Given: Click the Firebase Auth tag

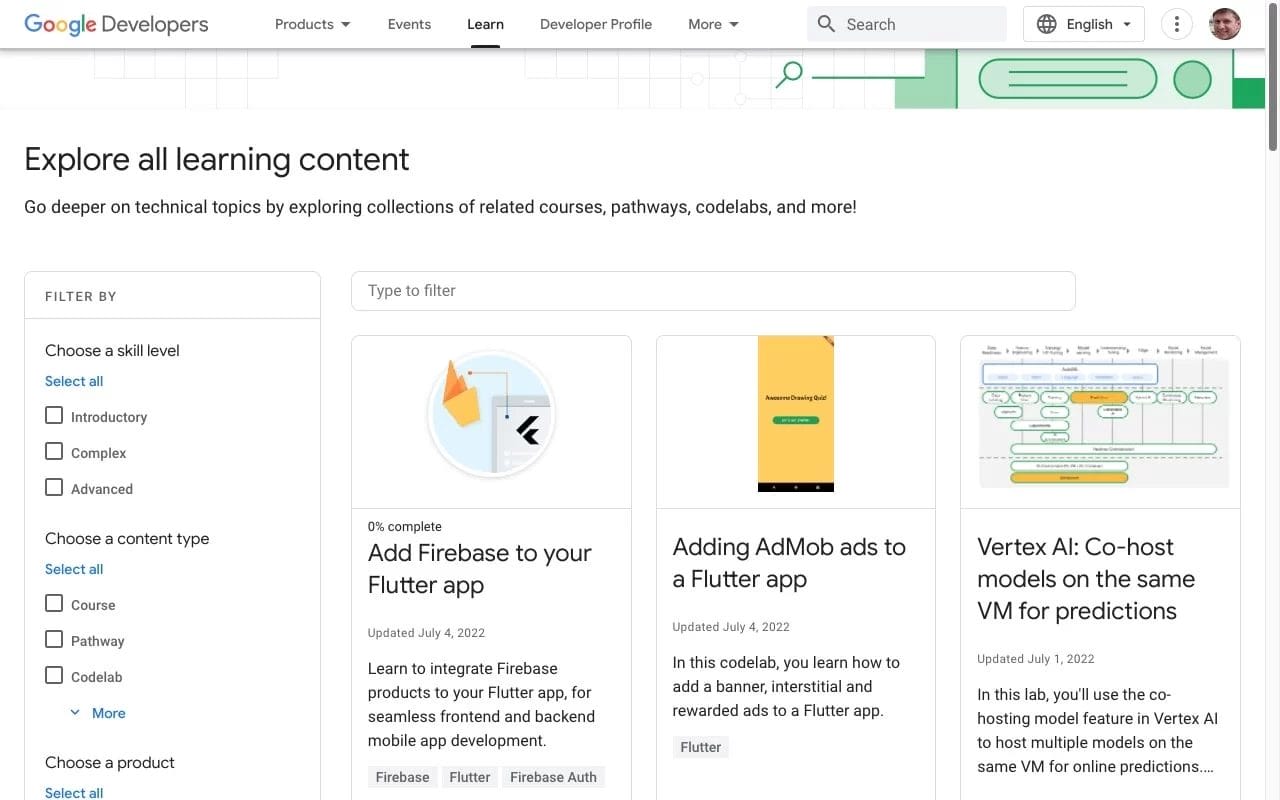Looking at the screenshot, I should [x=553, y=777].
